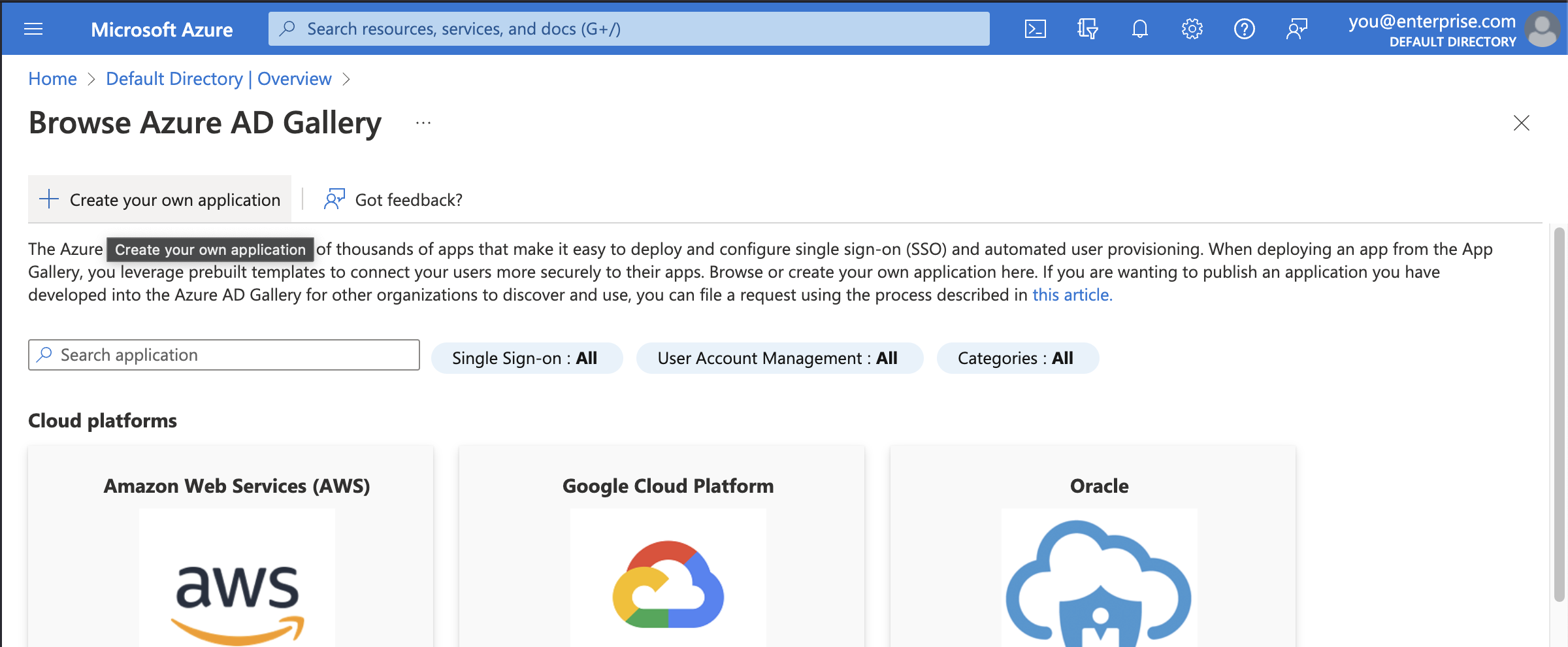Click the search icon inside the application search box
The width and height of the screenshot is (1568, 647).
44,354
